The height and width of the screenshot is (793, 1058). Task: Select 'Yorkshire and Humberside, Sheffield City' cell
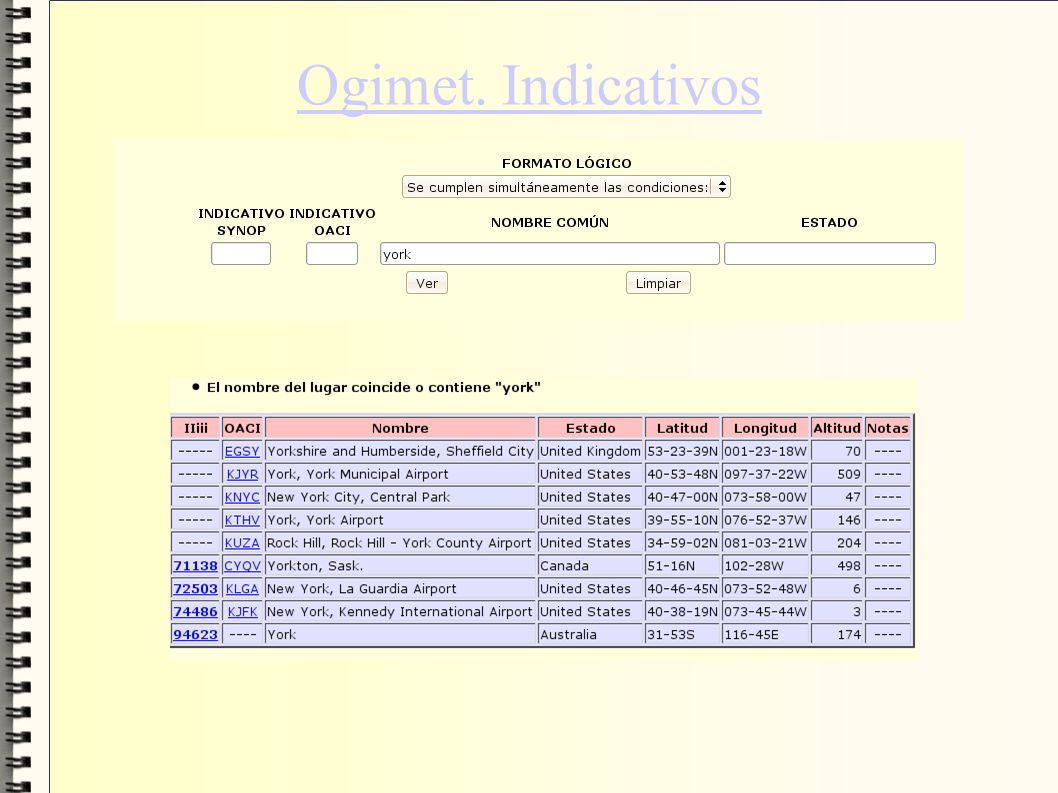[400, 451]
